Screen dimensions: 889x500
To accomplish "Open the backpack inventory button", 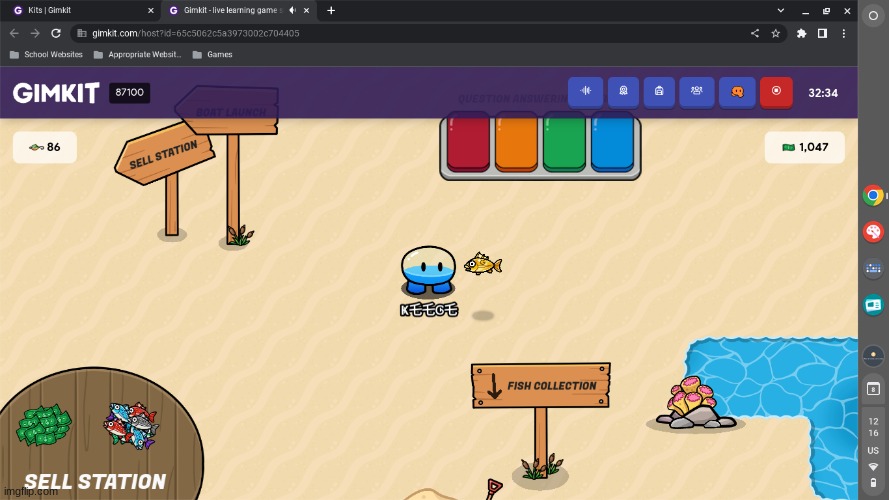I will click(659, 92).
